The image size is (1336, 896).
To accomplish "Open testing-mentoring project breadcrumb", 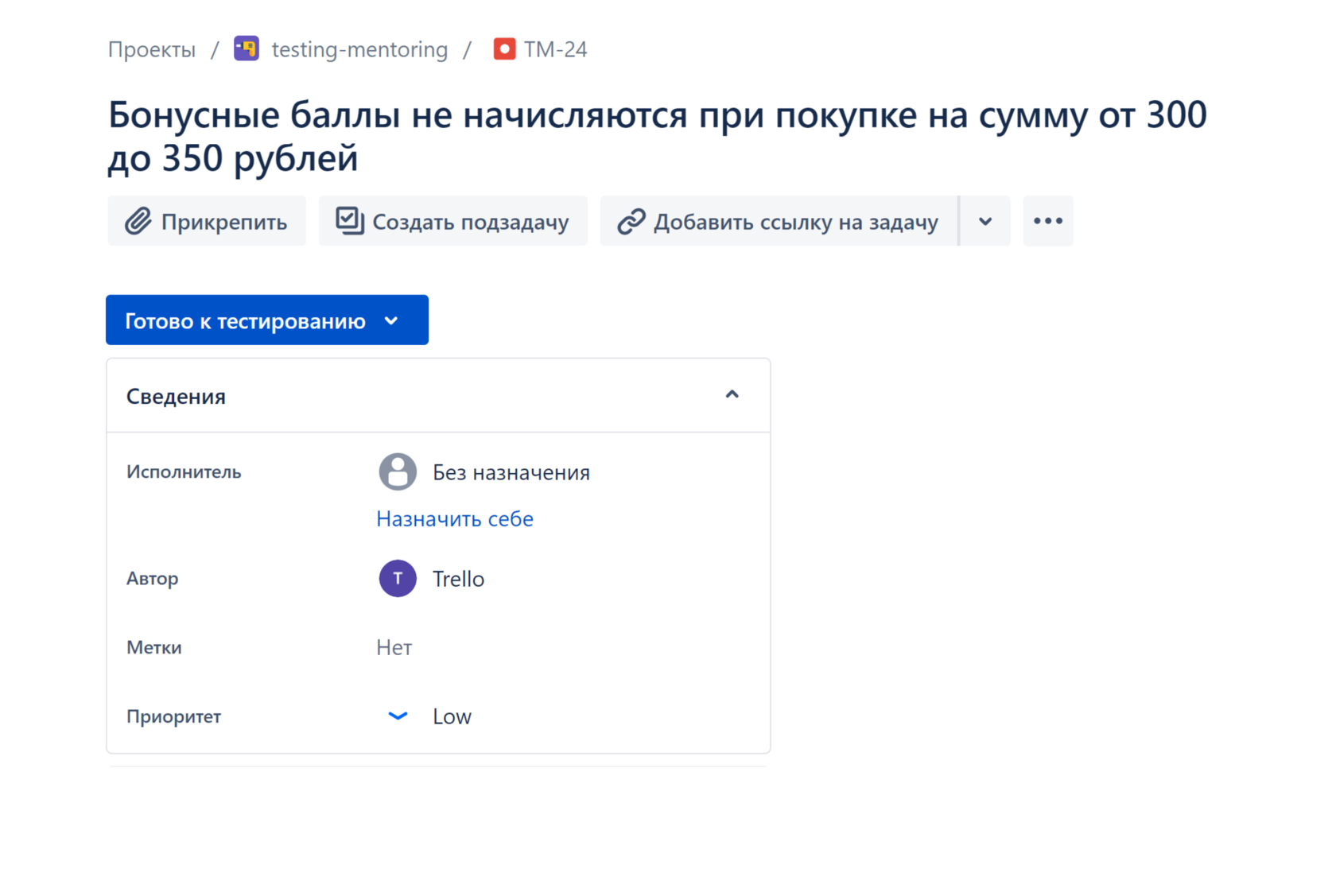I will pos(359,49).
